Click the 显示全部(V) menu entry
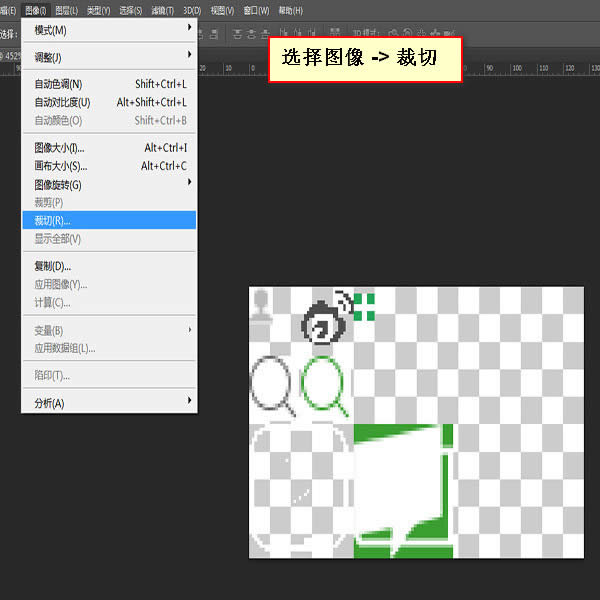This screenshot has width=600, height=600. [109, 239]
